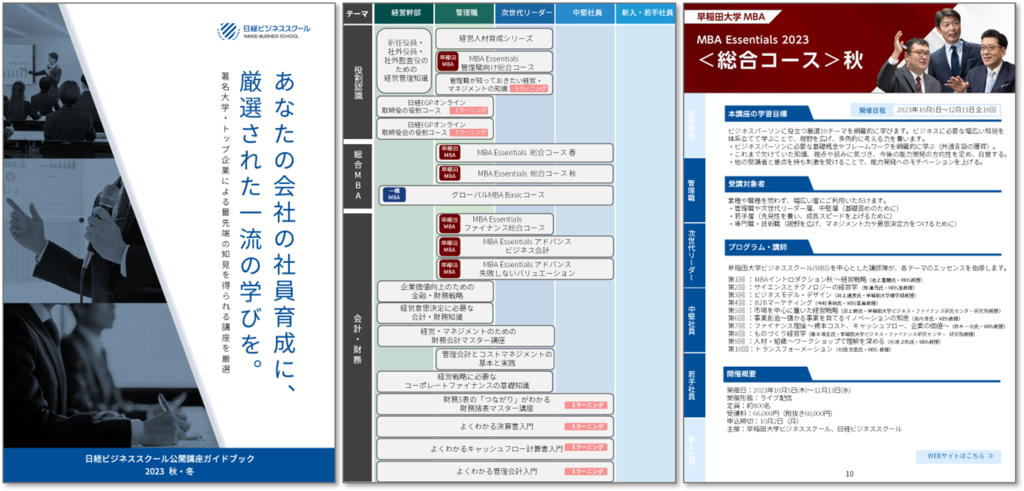This screenshot has height=491, width=1024.
Task: Open MBA Essentials 総合コース 秋 box
Action: [x=524, y=174]
